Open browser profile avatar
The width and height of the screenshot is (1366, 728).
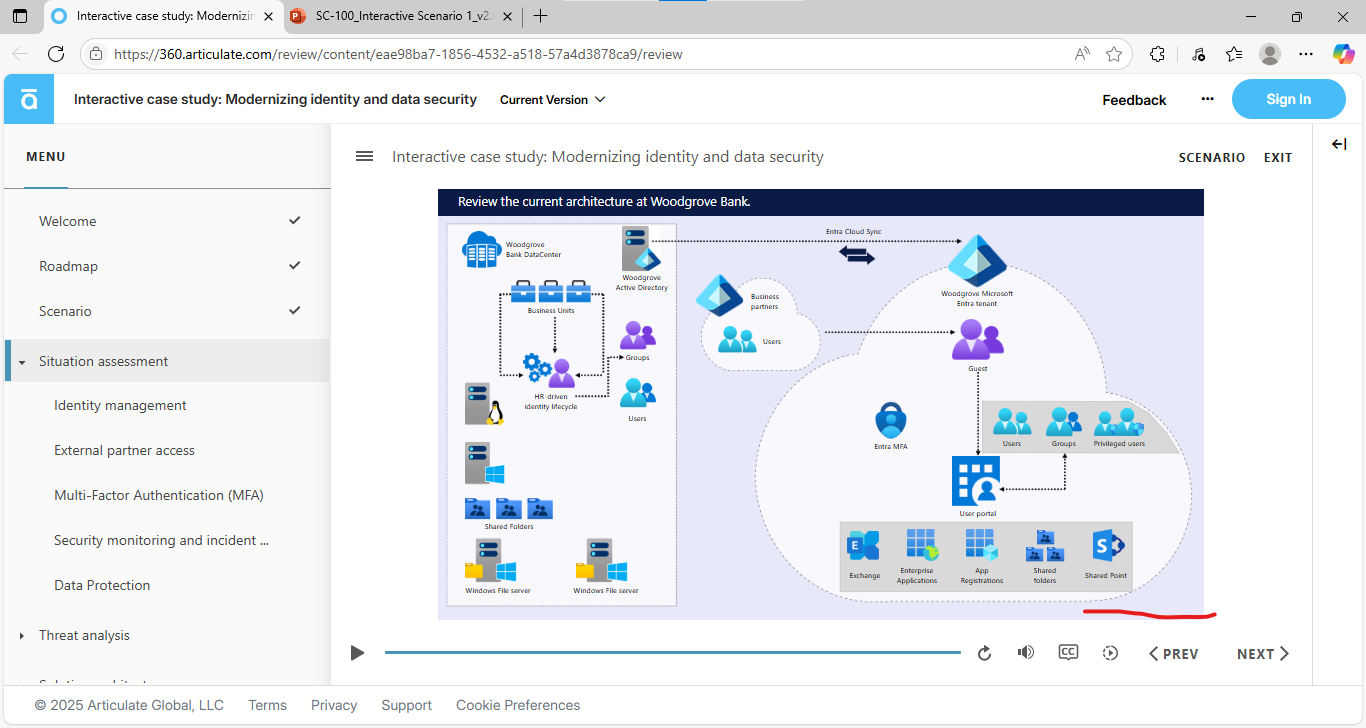tap(1270, 54)
